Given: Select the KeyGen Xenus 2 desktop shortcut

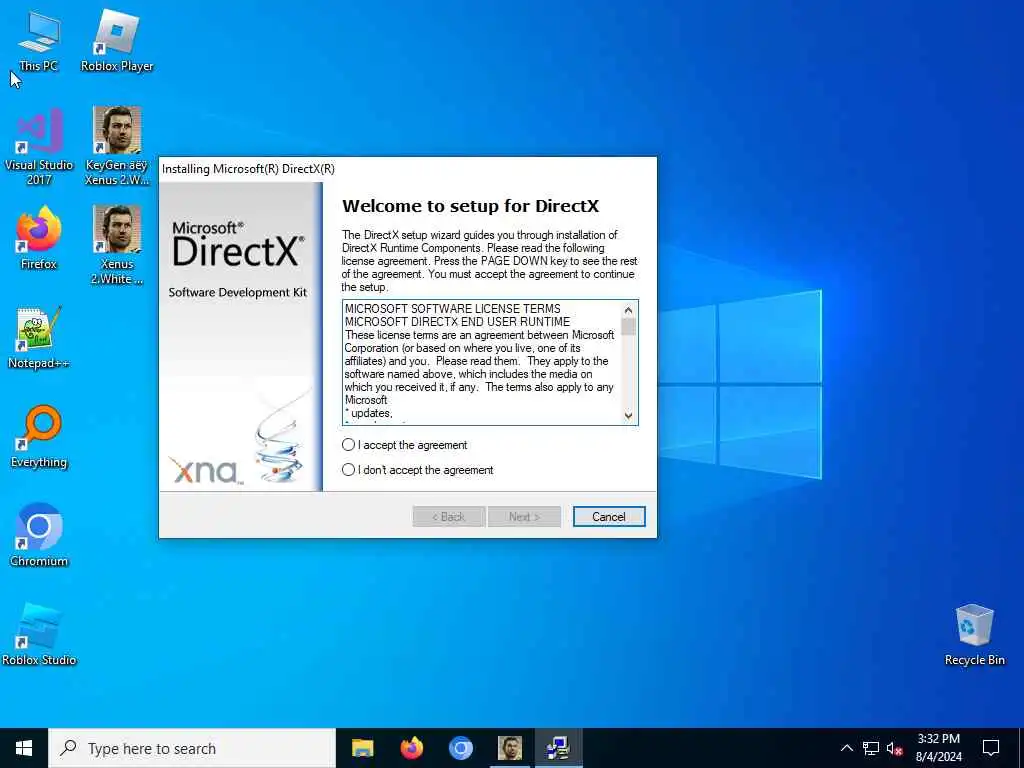Looking at the screenshot, I should 117,148.
